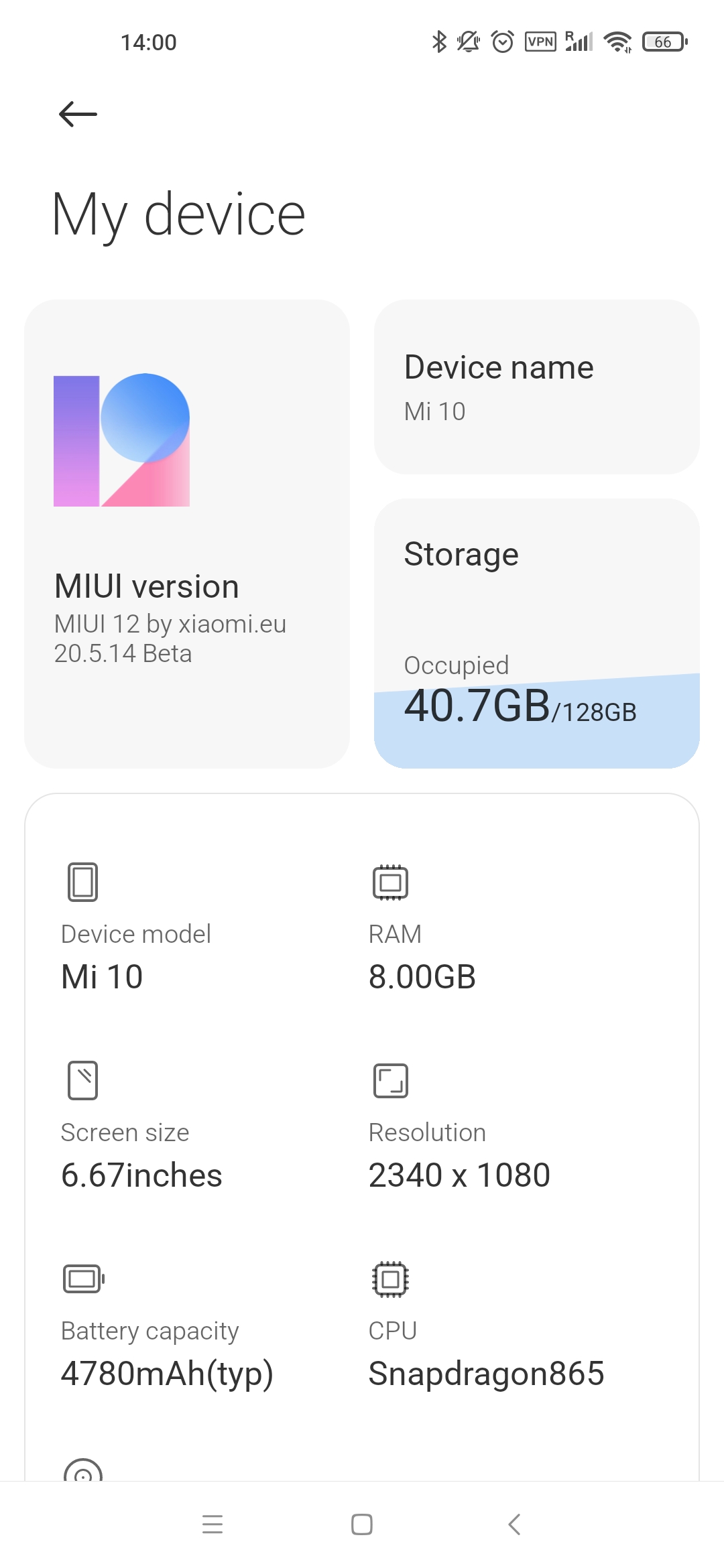Tap the Device model phone icon

click(x=82, y=882)
